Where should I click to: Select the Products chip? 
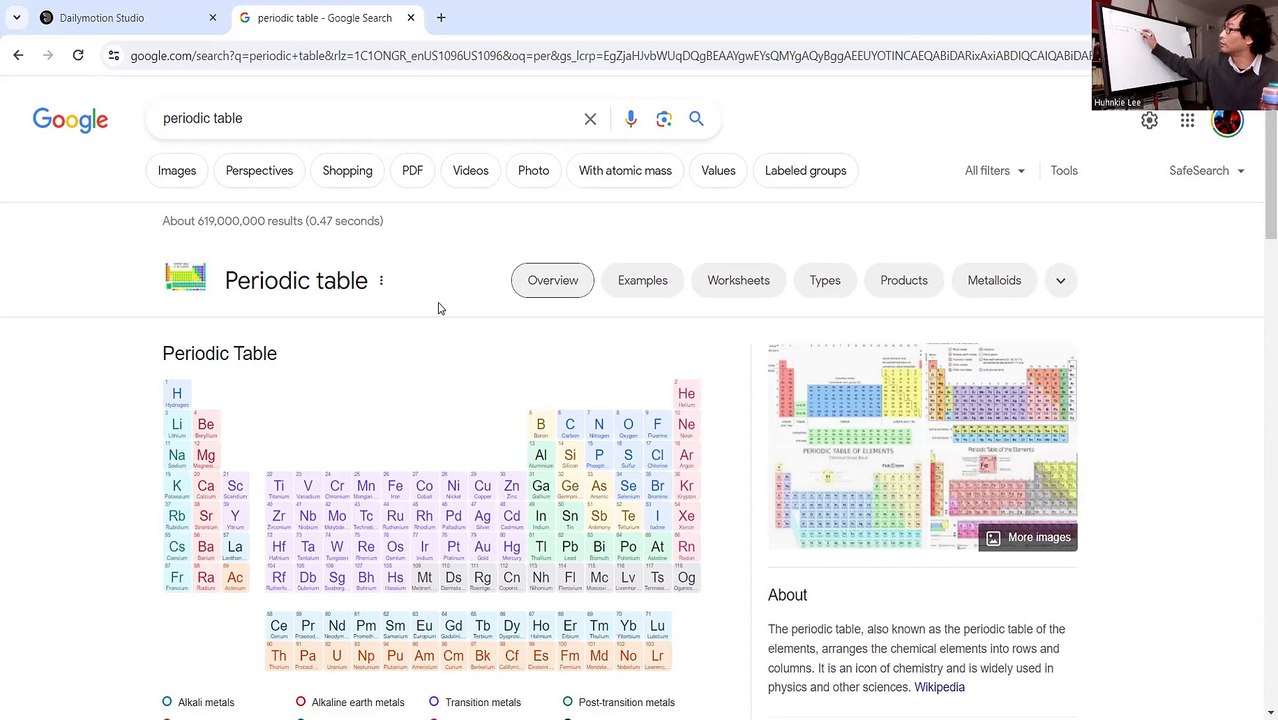tap(904, 280)
